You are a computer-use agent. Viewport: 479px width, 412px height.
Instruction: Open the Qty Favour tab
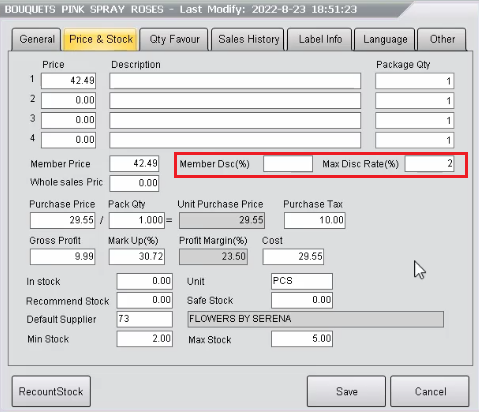coord(174,39)
